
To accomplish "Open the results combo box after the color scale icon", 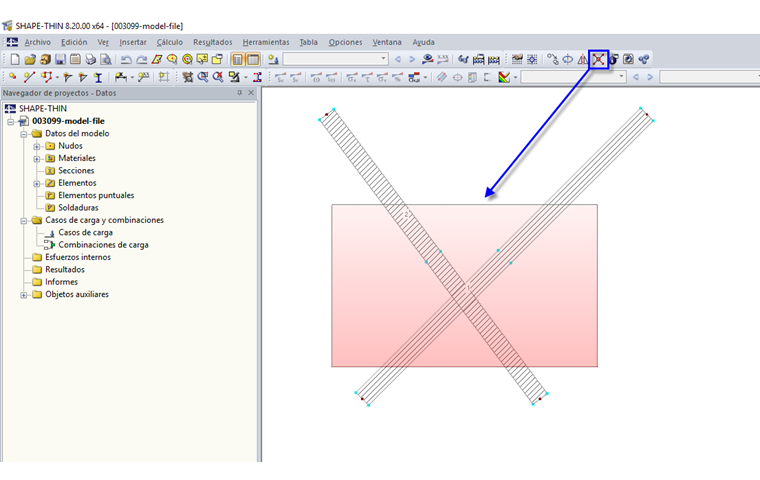I will 573,77.
